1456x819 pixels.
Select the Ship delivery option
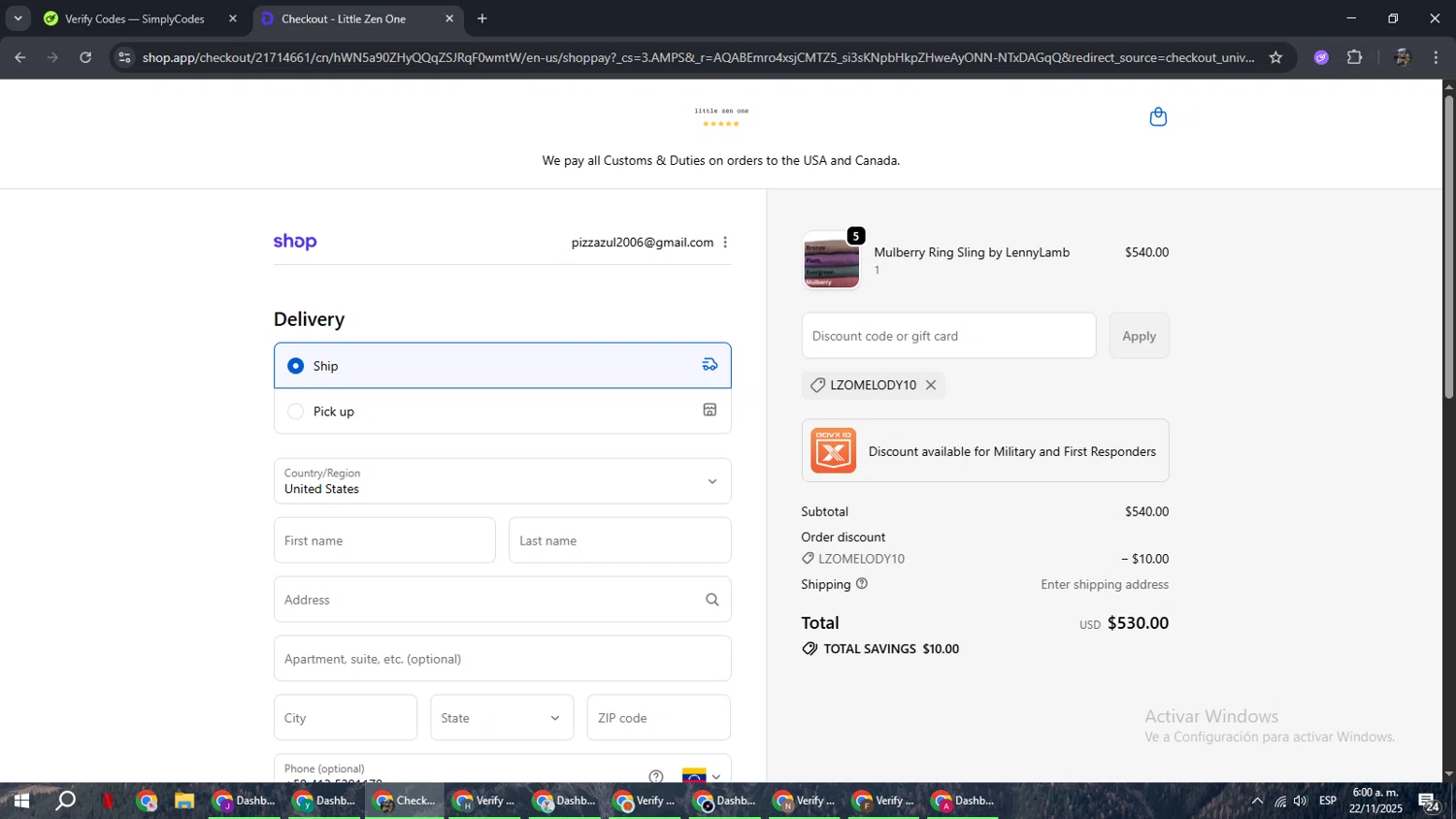(x=503, y=366)
